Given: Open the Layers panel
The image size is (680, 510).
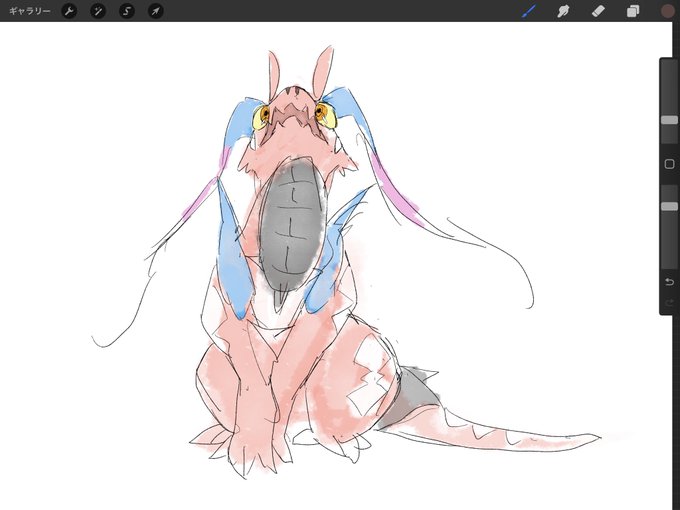Looking at the screenshot, I should tap(633, 11).
